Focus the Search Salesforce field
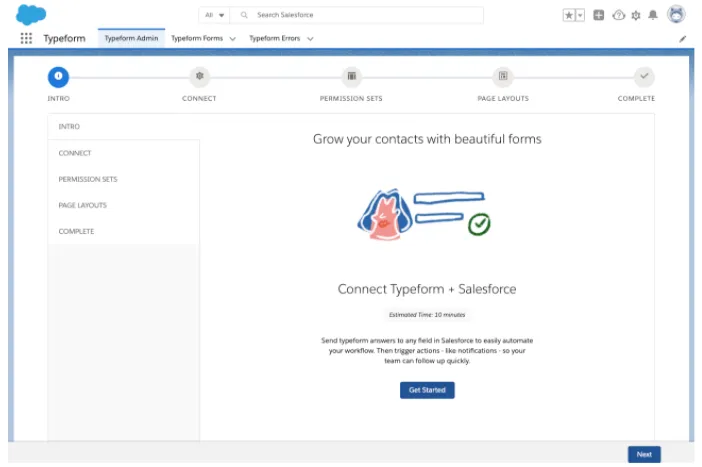702x467 pixels. click(x=356, y=15)
